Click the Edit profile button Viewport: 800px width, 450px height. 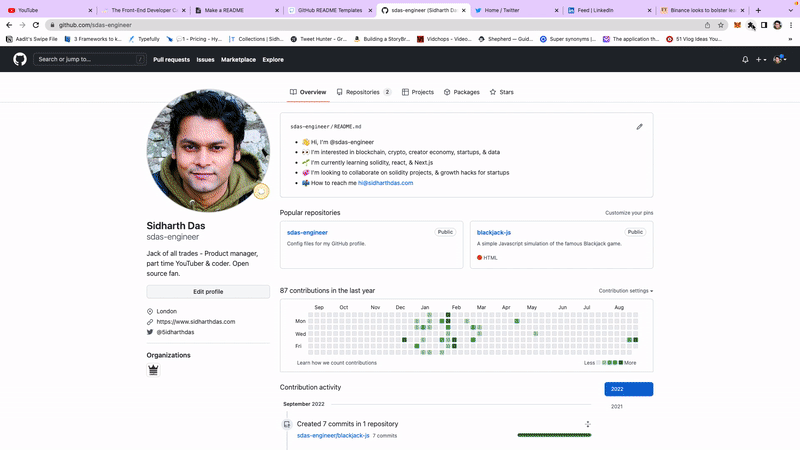point(208,292)
